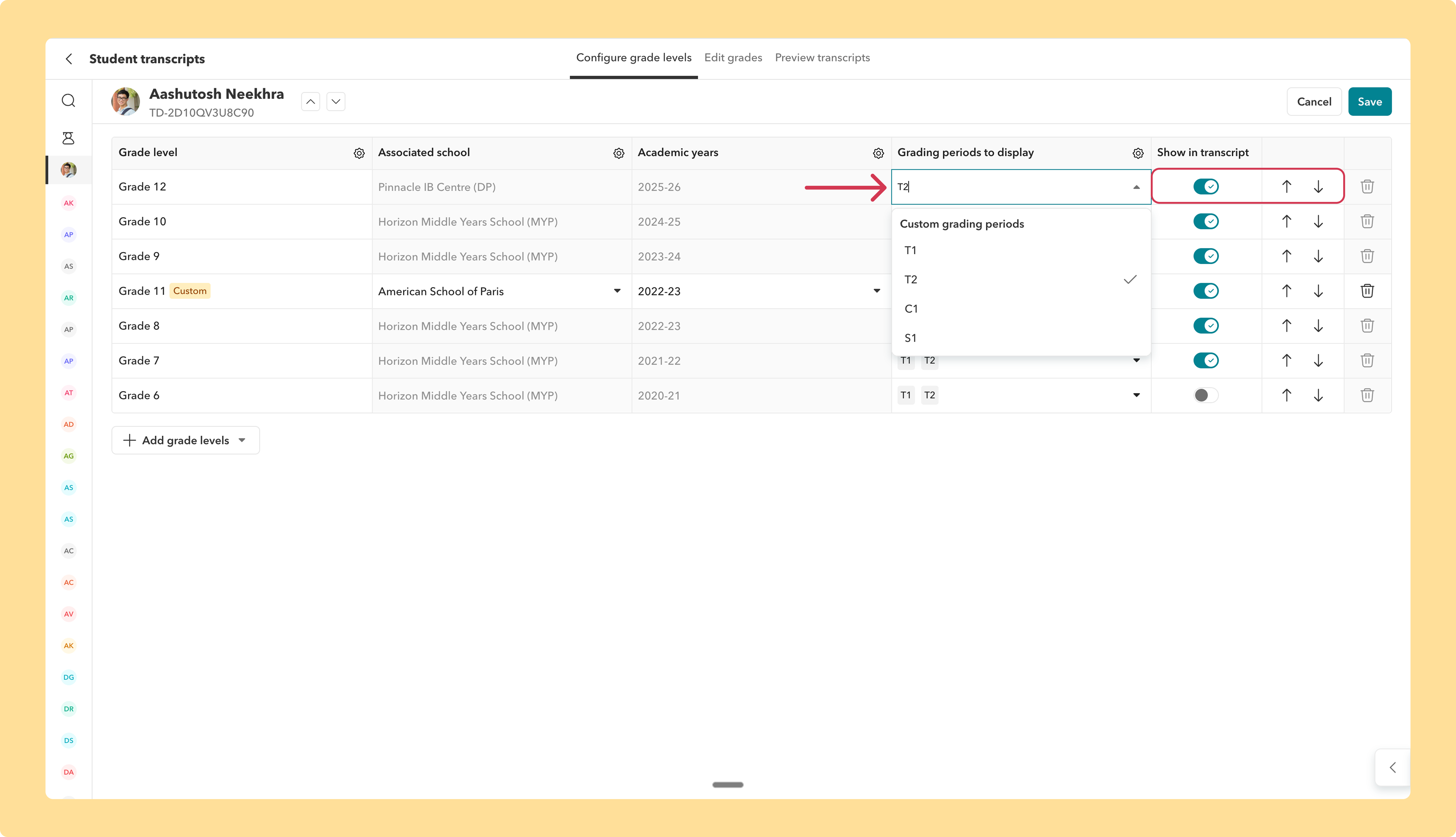Screen dimensions: 1456x837
Task: Select DR student in sidebar list
Action: [x=68, y=709]
